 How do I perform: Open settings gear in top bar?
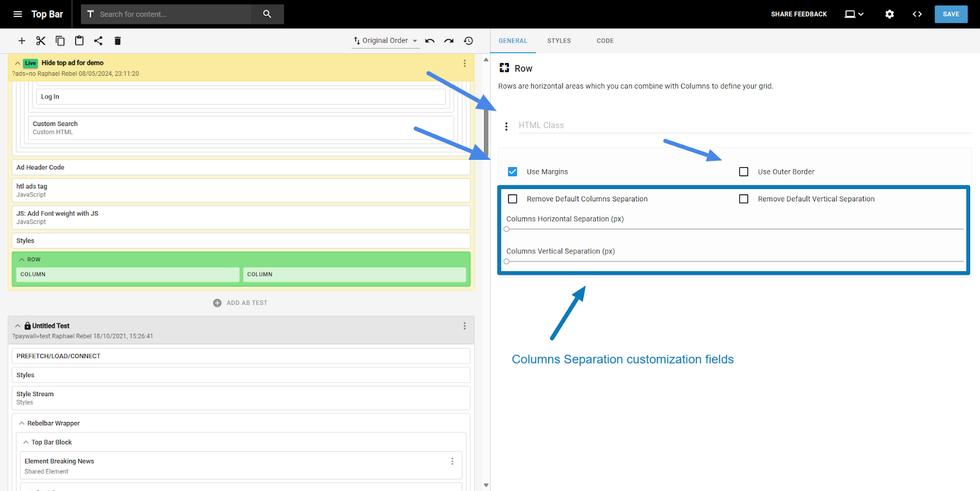(x=889, y=14)
